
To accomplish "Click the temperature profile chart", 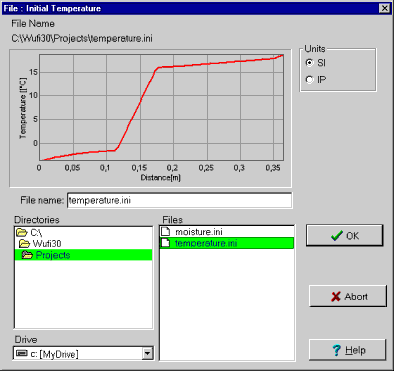I will click(x=150, y=118).
